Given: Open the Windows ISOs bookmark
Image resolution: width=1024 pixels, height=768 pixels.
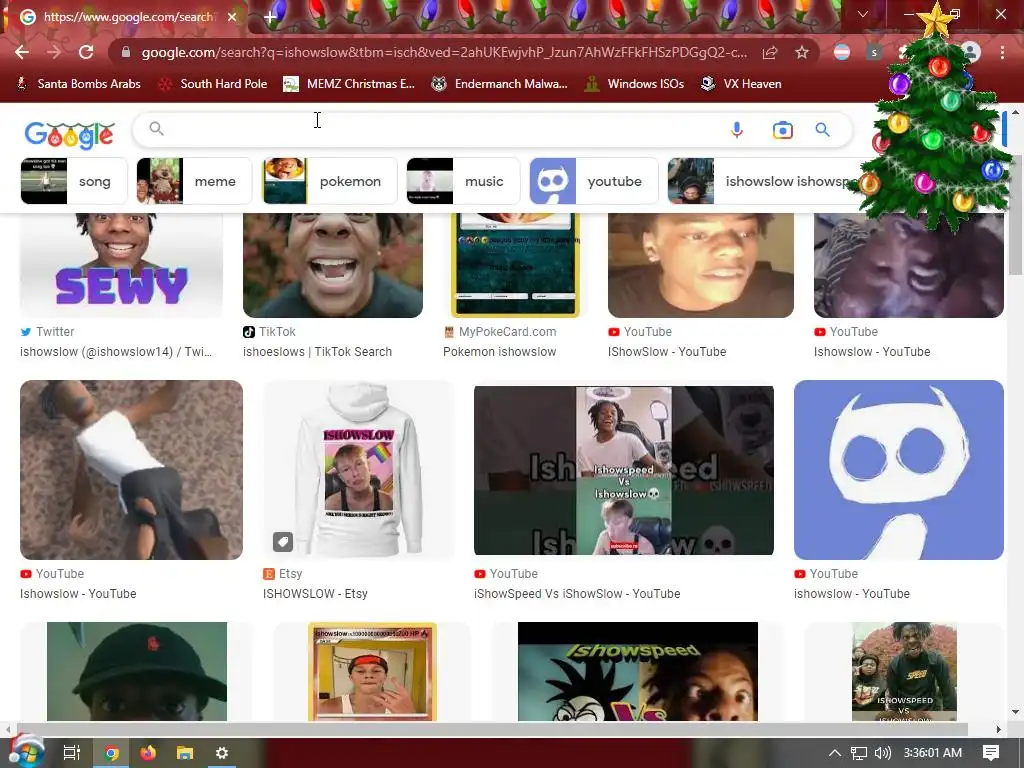Looking at the screenshot, I should point(635,84).
